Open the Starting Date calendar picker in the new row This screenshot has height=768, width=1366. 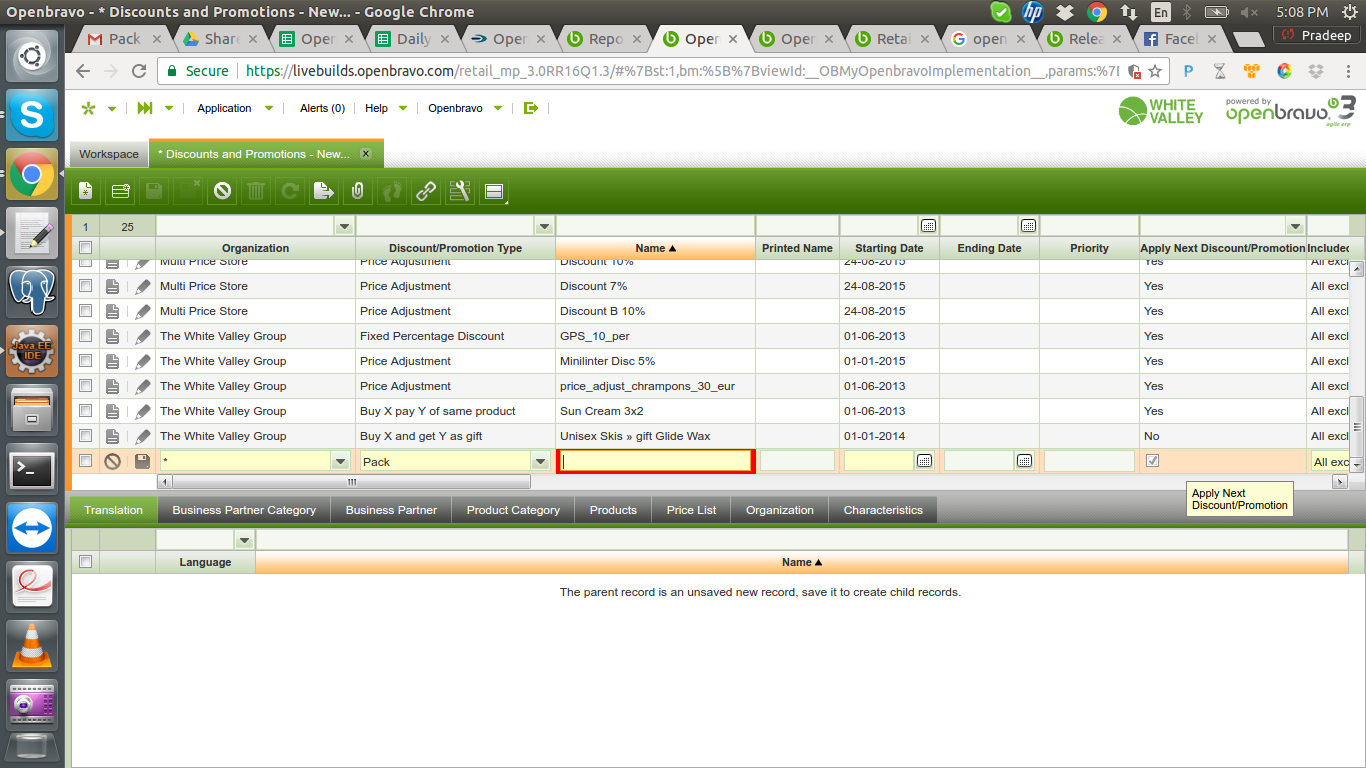(x=925, y=461)
